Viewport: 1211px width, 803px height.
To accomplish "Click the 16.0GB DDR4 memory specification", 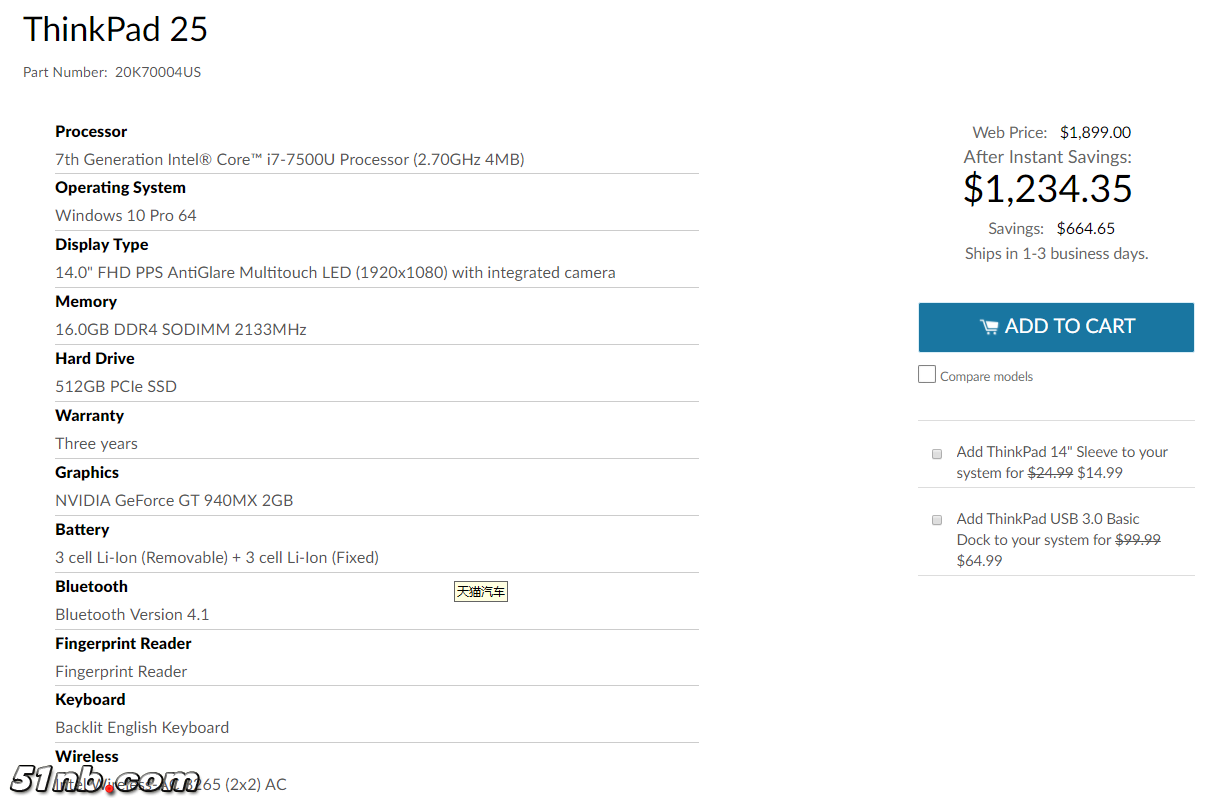I will (181, 329).
